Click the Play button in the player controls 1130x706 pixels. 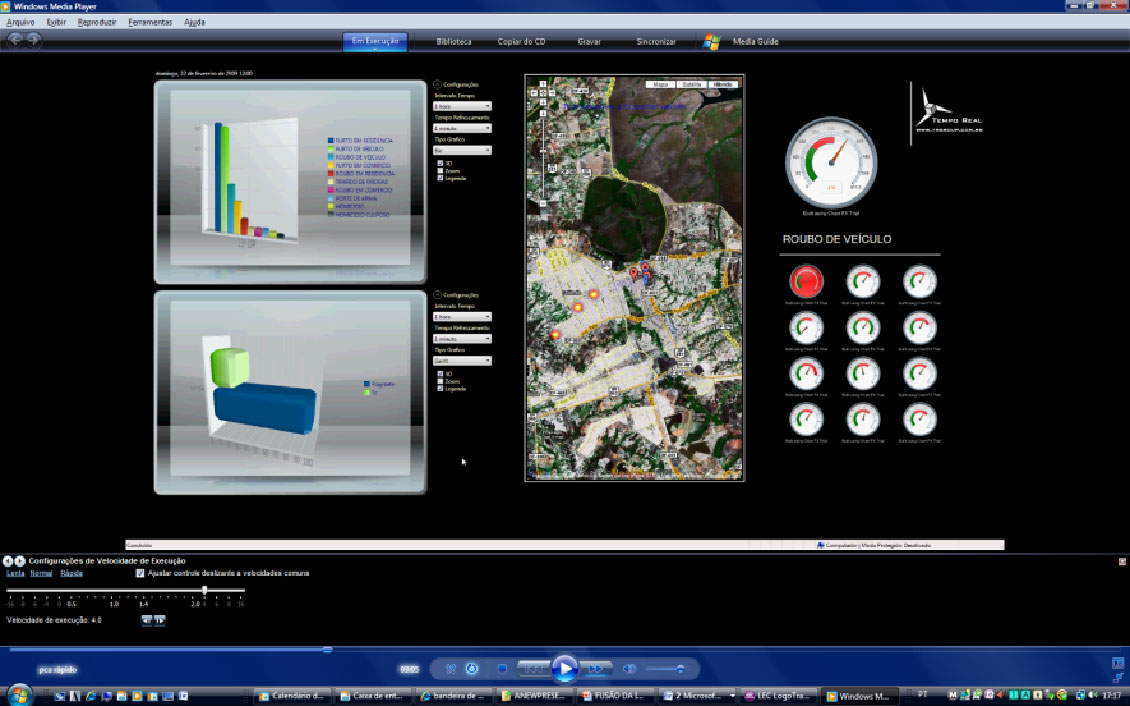coord(565,669)
